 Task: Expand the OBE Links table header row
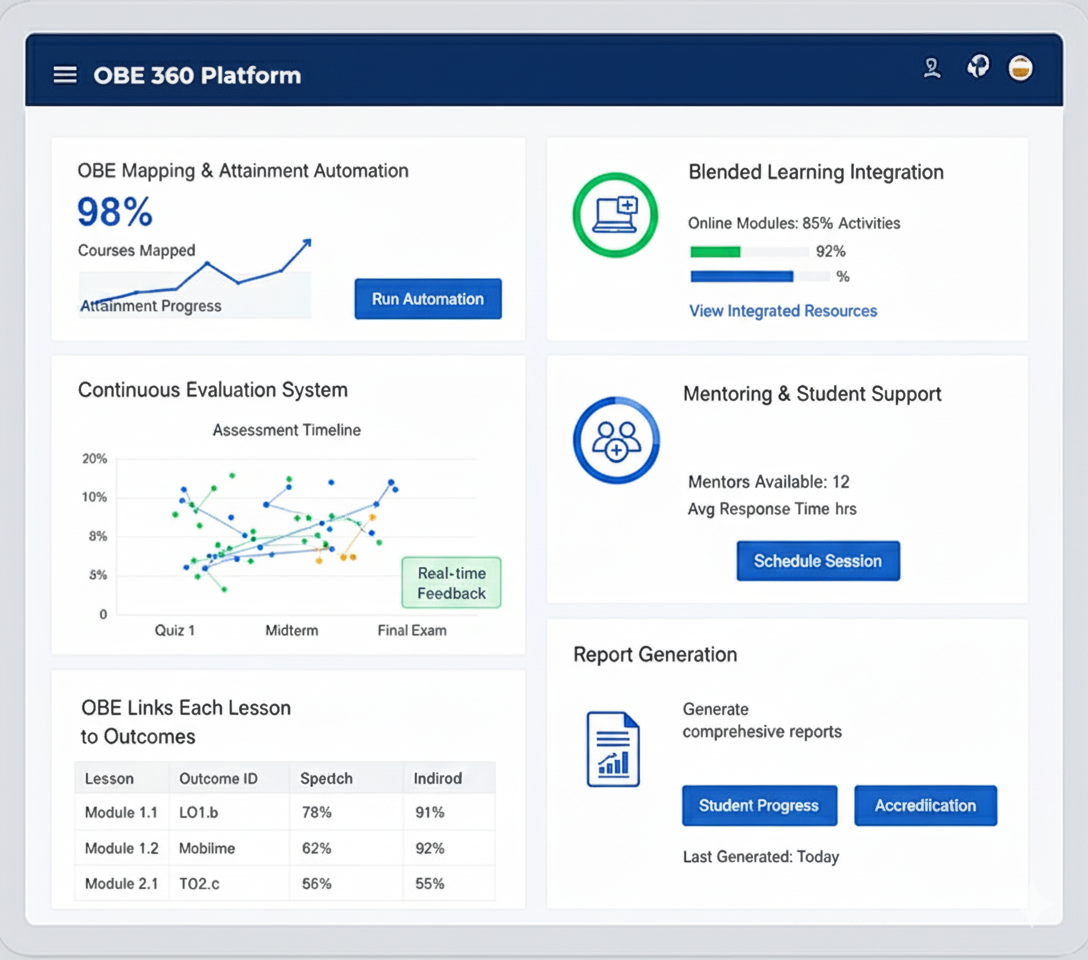tap(285, 778)
